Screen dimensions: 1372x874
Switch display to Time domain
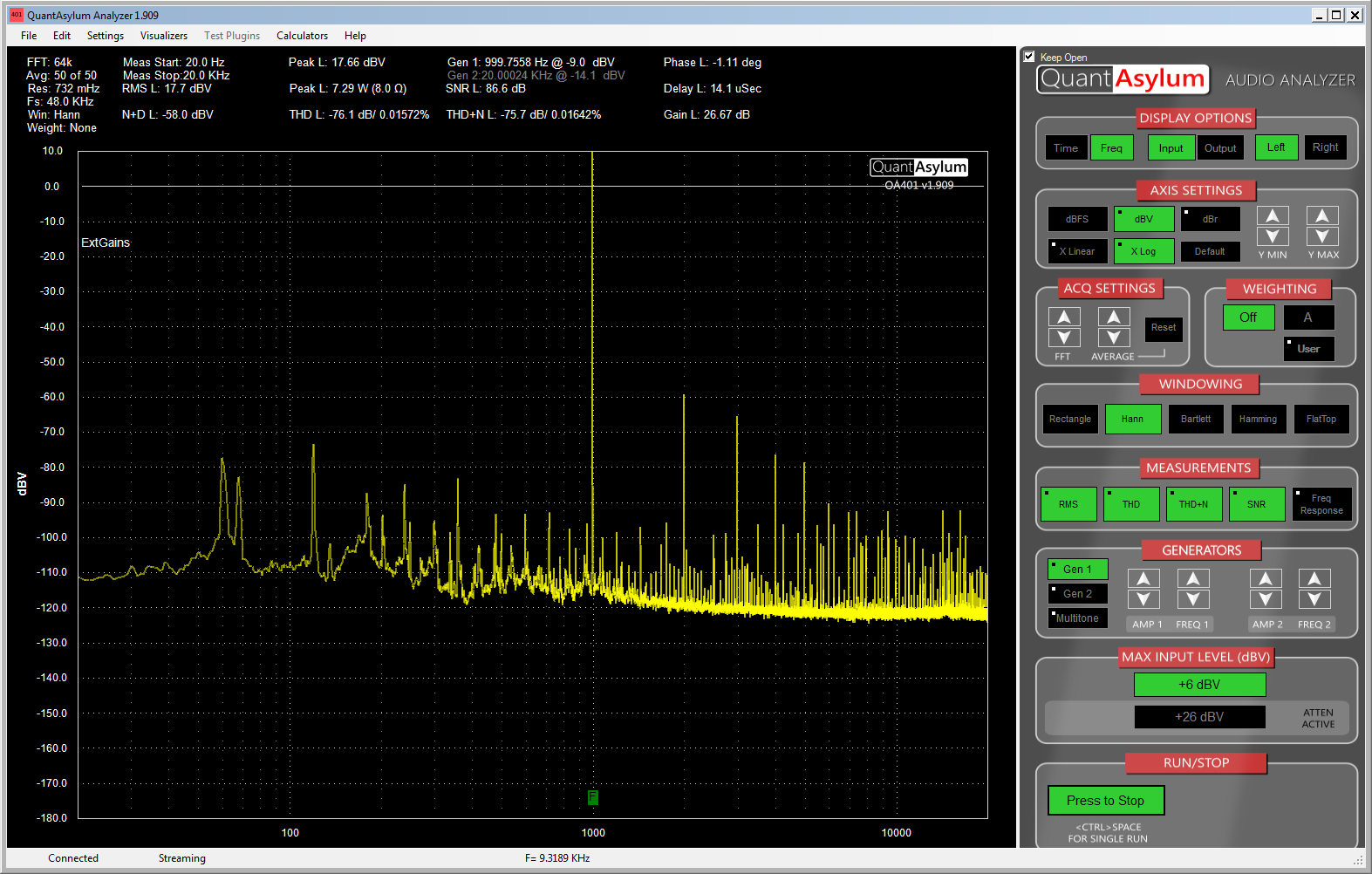pos(1066,148)
